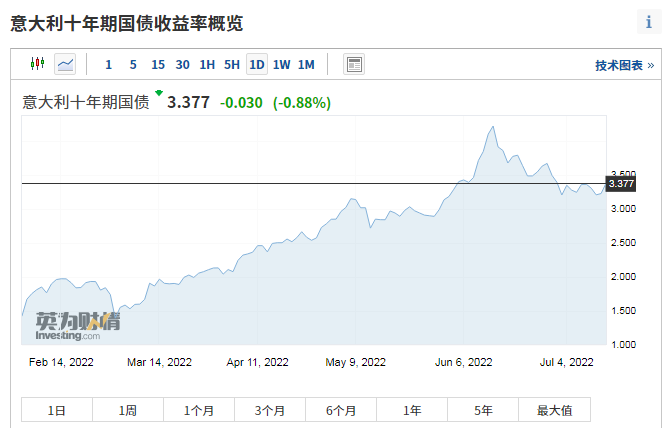Show the 1日 time range
Screen dimensions: 666x428
click(57, 410)
